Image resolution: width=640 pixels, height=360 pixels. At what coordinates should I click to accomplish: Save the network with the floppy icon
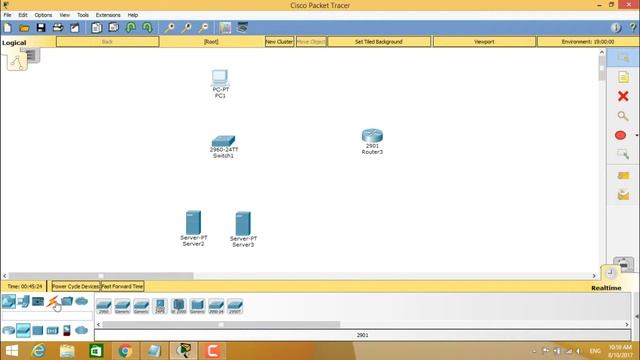[41, 28]
